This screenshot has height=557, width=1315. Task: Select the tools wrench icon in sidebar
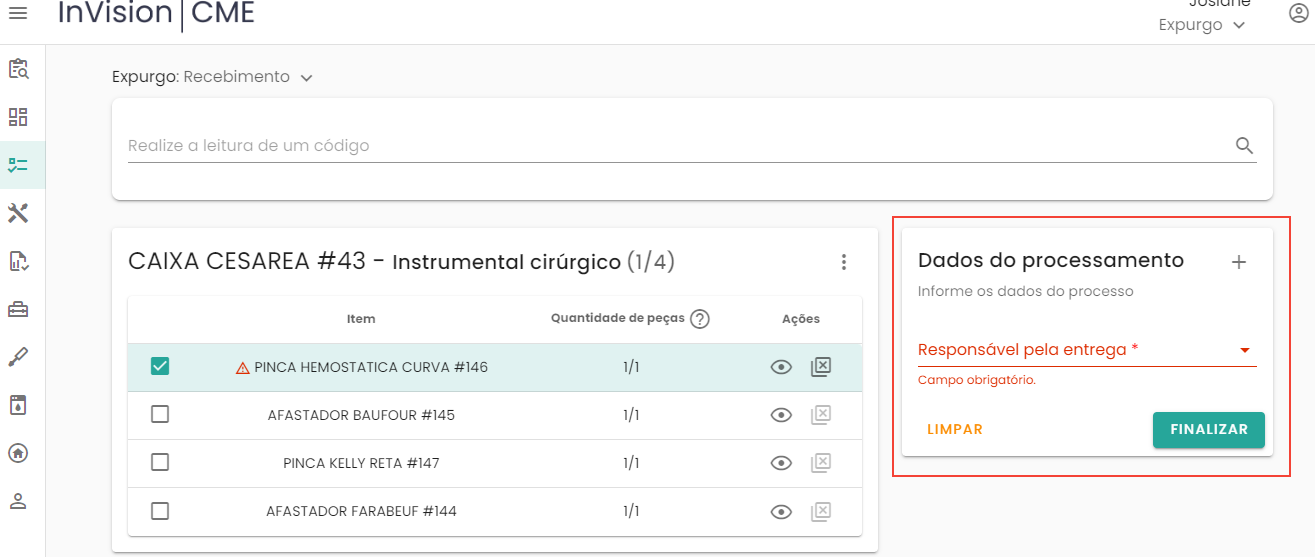[x=18, y=213]
